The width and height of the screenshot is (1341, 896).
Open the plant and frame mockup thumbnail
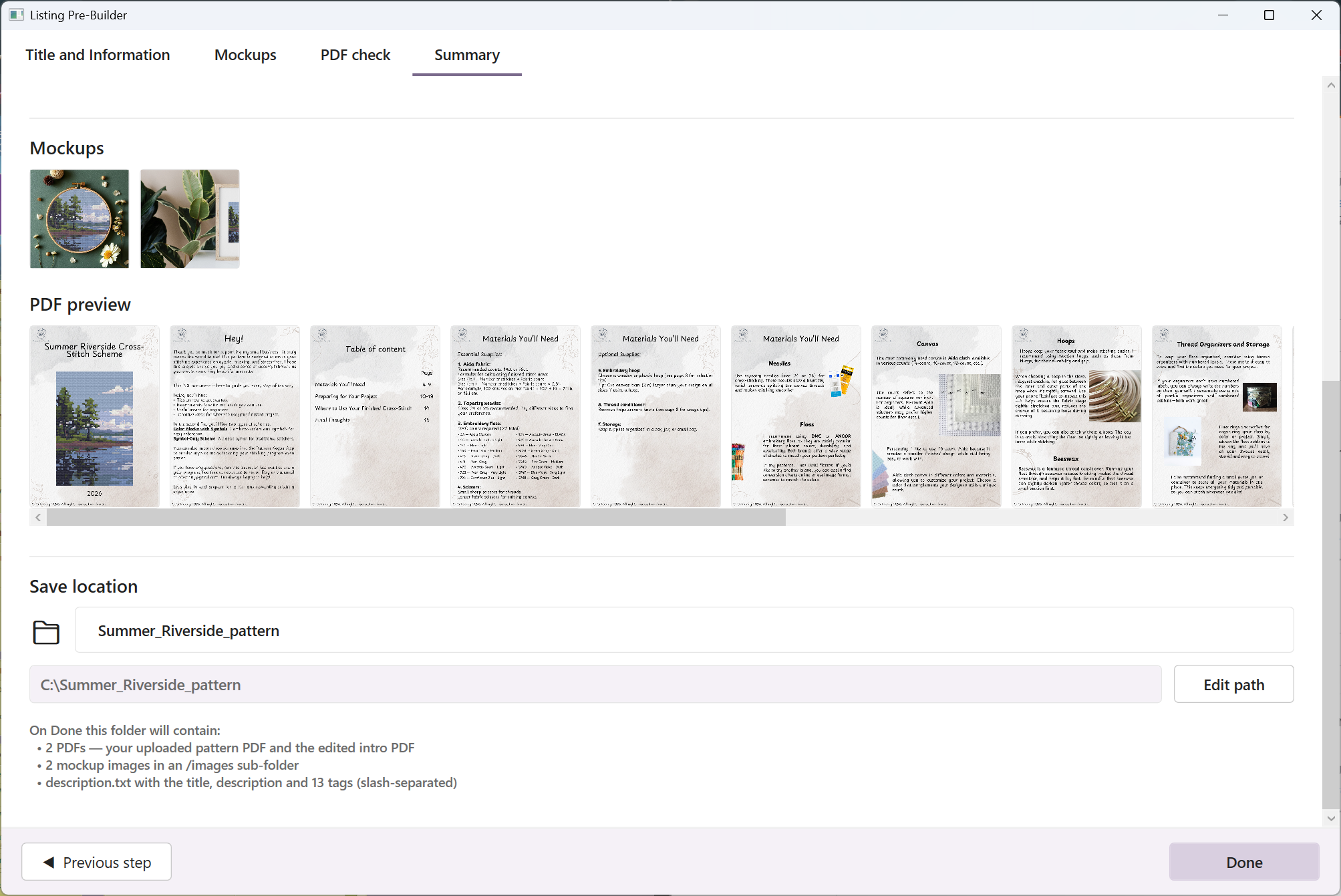[190, 218]
